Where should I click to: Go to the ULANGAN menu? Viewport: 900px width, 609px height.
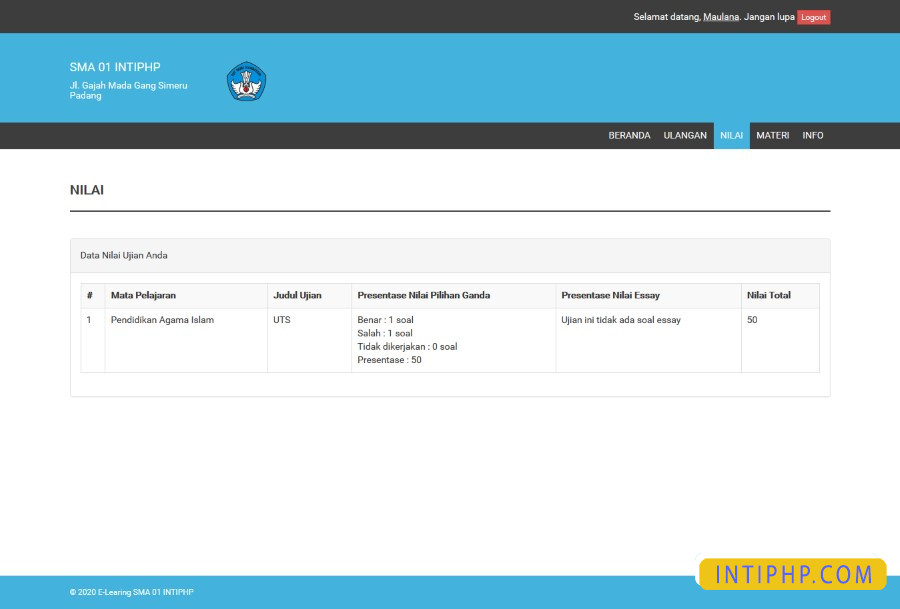click(685, 135)
